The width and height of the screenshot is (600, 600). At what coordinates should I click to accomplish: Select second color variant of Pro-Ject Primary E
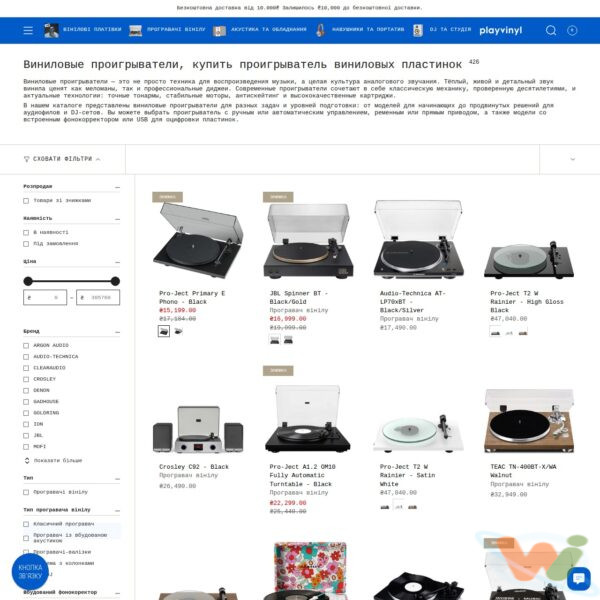click(x=178, y=331)
